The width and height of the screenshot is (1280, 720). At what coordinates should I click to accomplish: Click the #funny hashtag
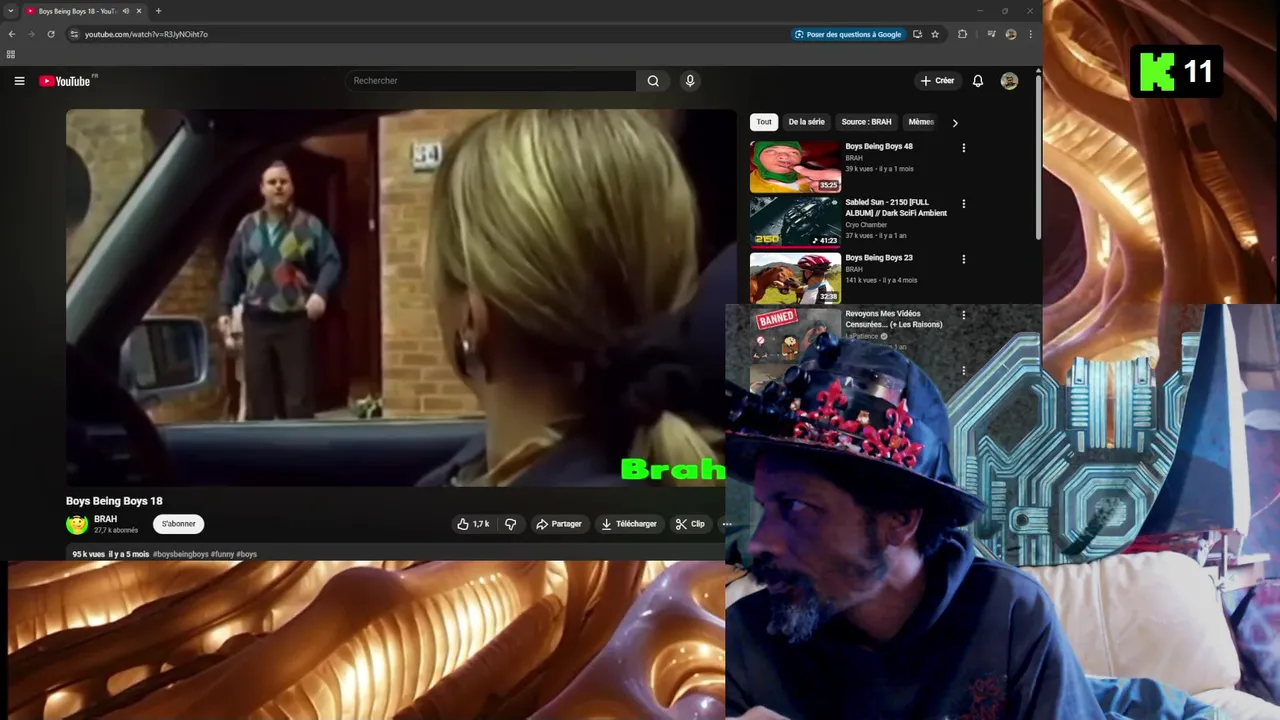(223, 554)
